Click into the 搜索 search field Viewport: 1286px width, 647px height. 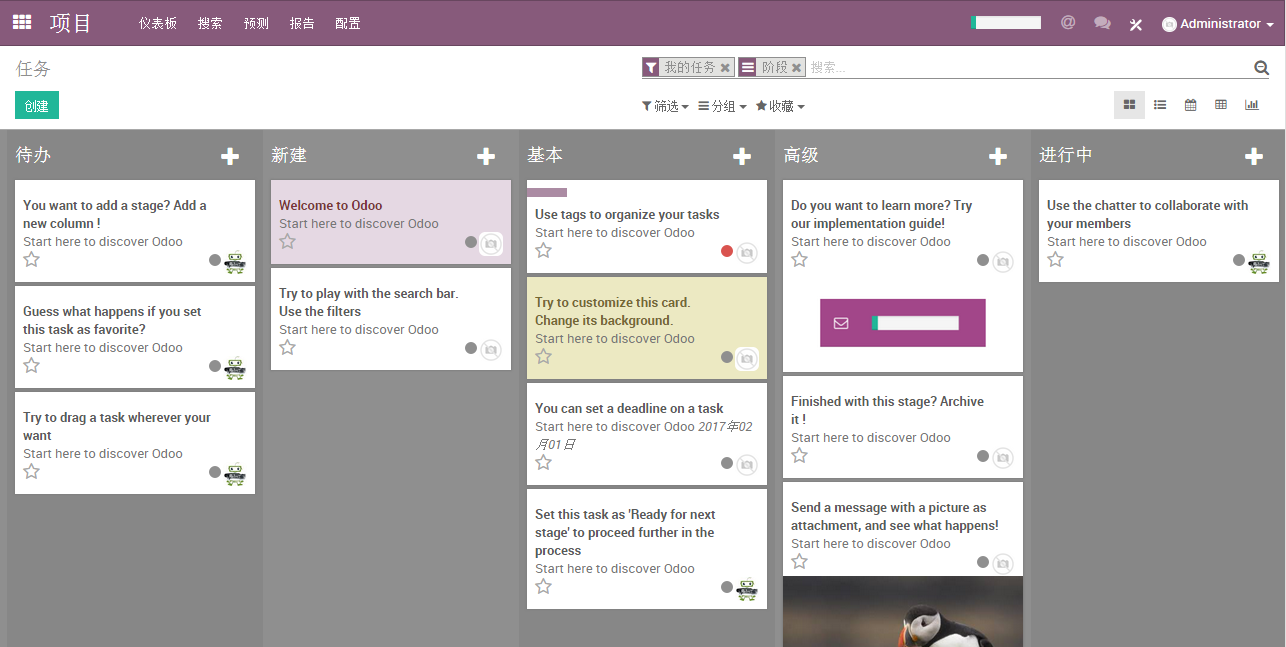point(1028,67)
